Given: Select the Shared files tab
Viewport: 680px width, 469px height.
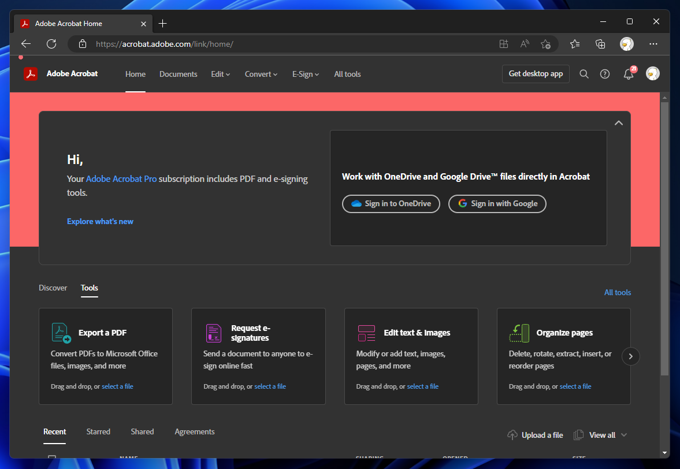Looking at the screenshot, I should tap(142, 432).
